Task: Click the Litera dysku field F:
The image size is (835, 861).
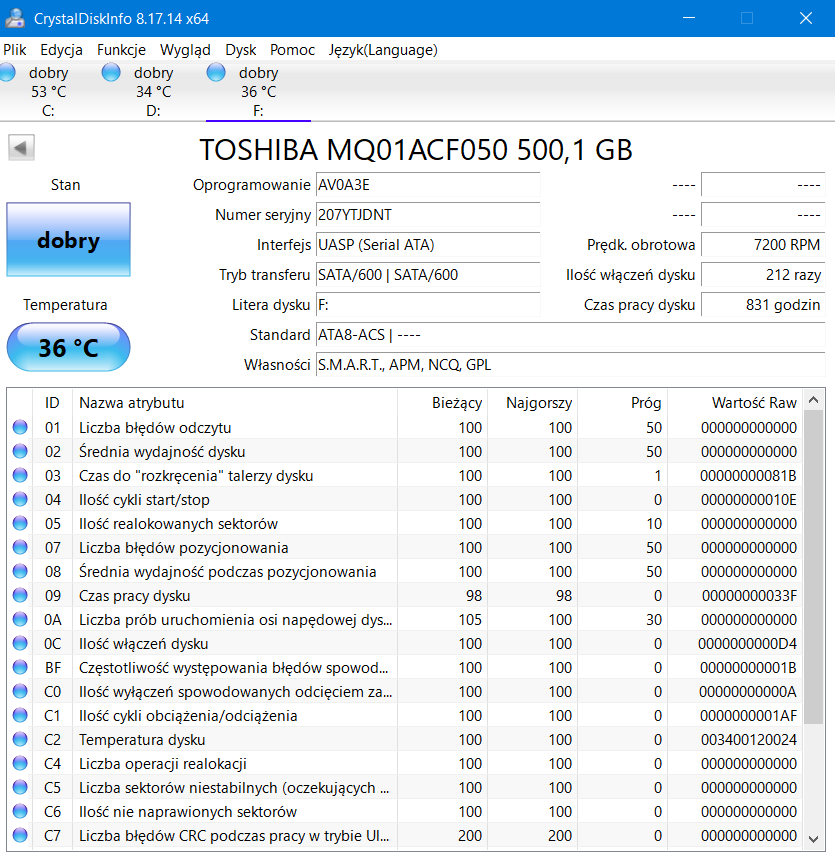Action: click(428, 305)
